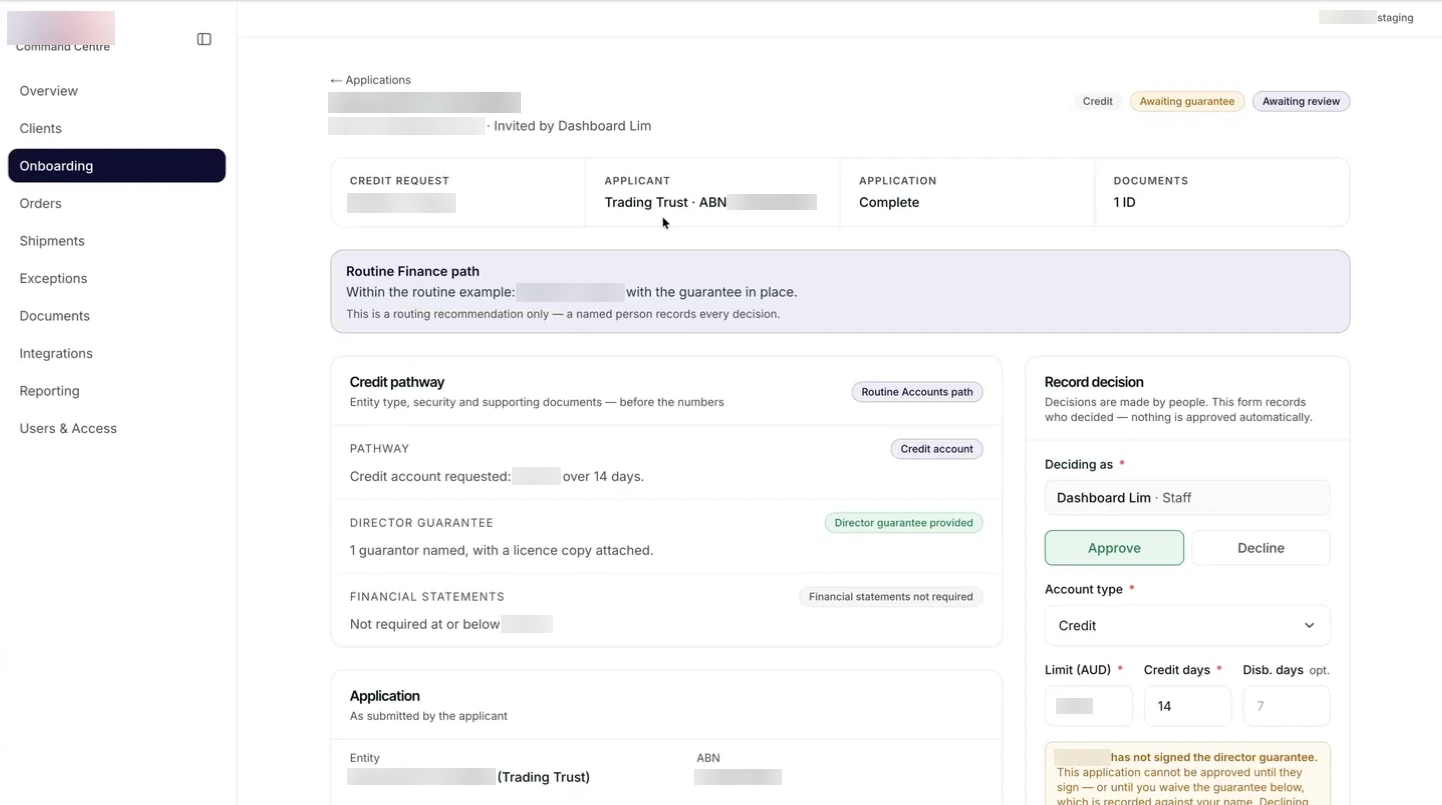
Task: Click the Credit account pathway badge
Action: pos(936,449)
